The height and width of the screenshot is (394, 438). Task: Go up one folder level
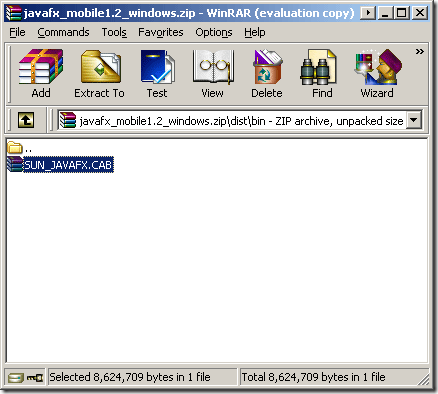(x=26, y=120)
